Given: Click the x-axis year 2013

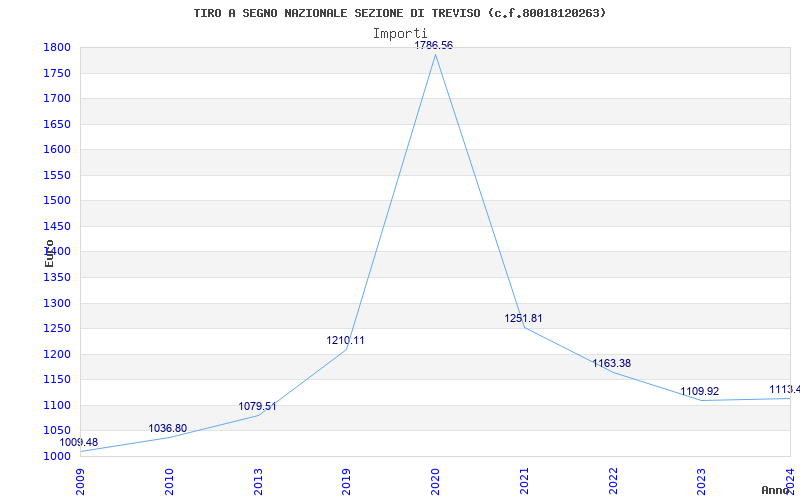Looking at the screenshot, I should (x=258, y=481).
